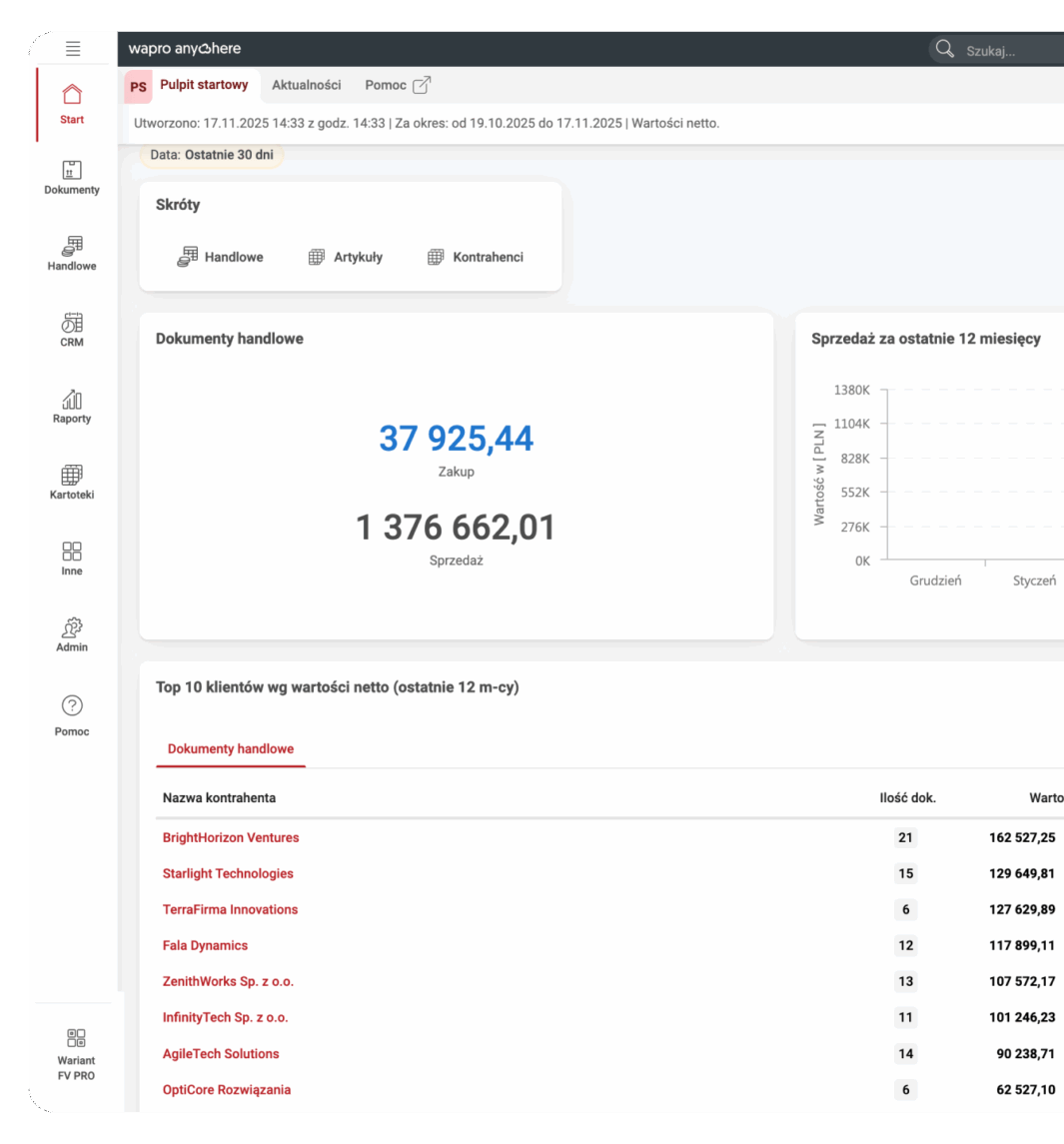
Task: Open the Dokumenty module icon
Action: (x=71, y=171)
